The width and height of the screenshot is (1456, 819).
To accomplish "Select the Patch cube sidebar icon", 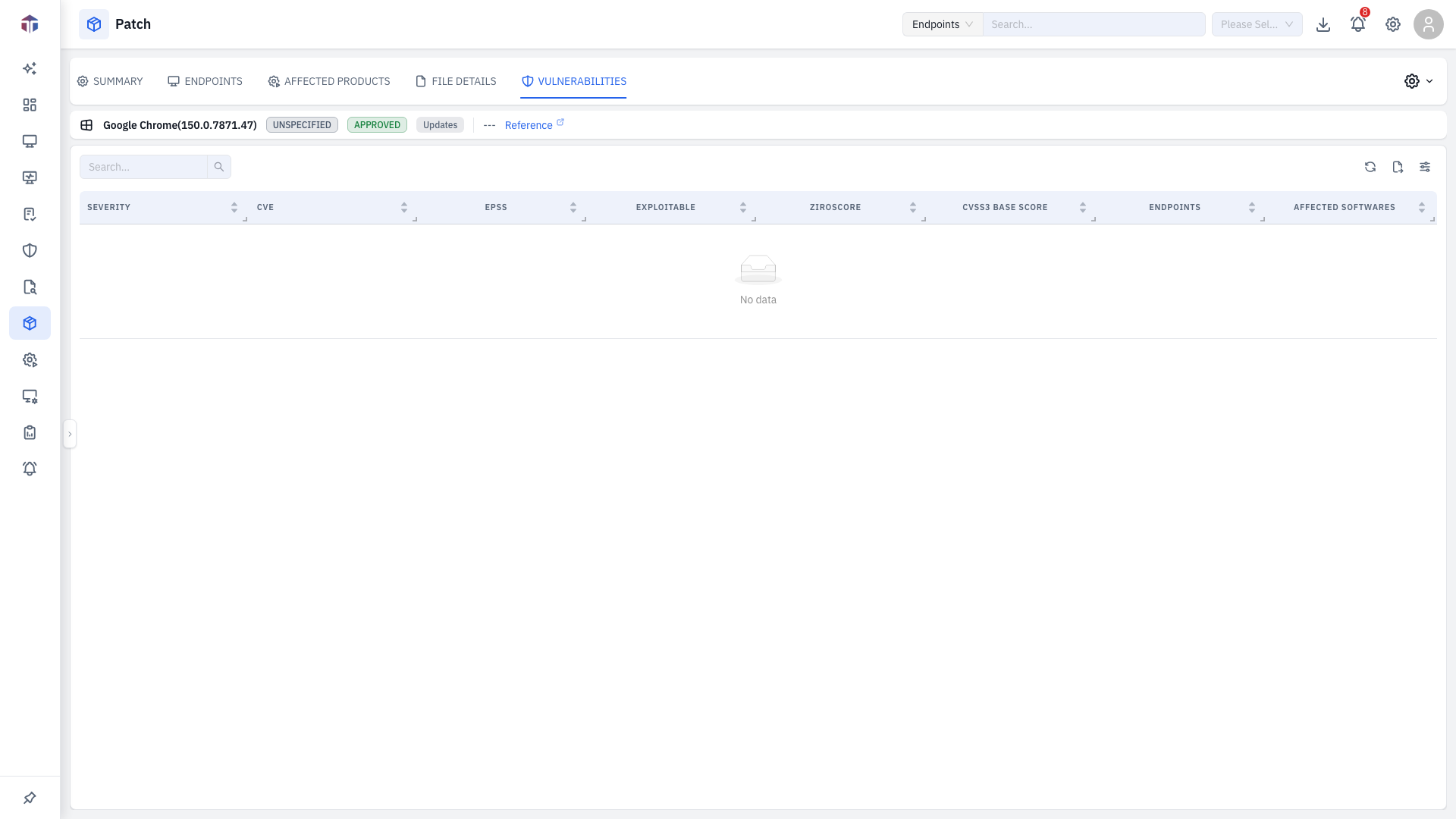I will 30,323.
